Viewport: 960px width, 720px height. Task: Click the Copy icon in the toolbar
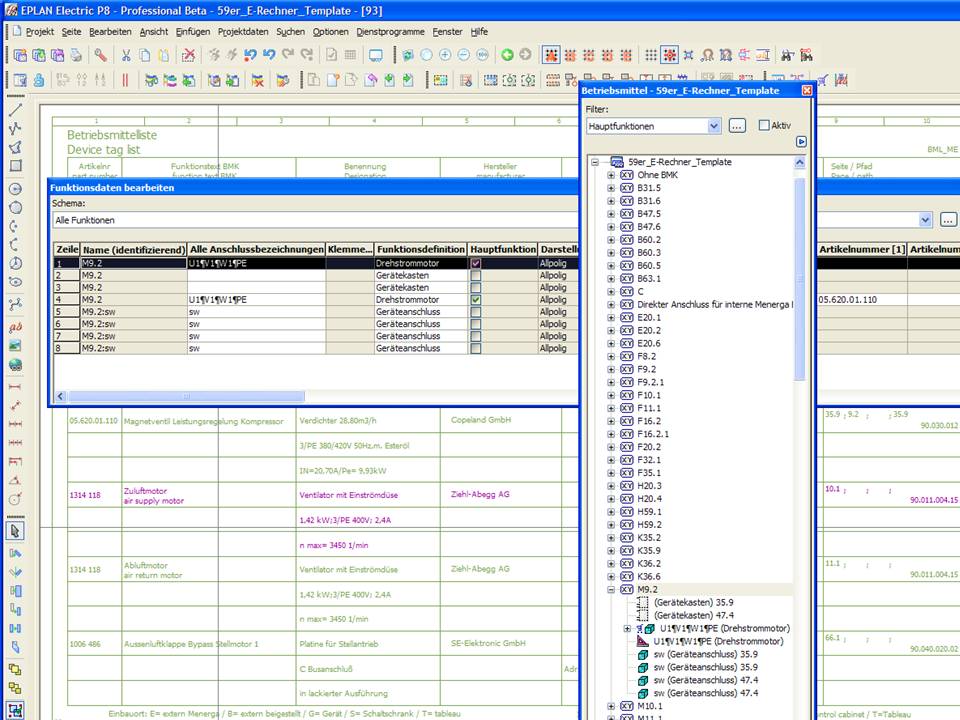[x=145, y=55]
